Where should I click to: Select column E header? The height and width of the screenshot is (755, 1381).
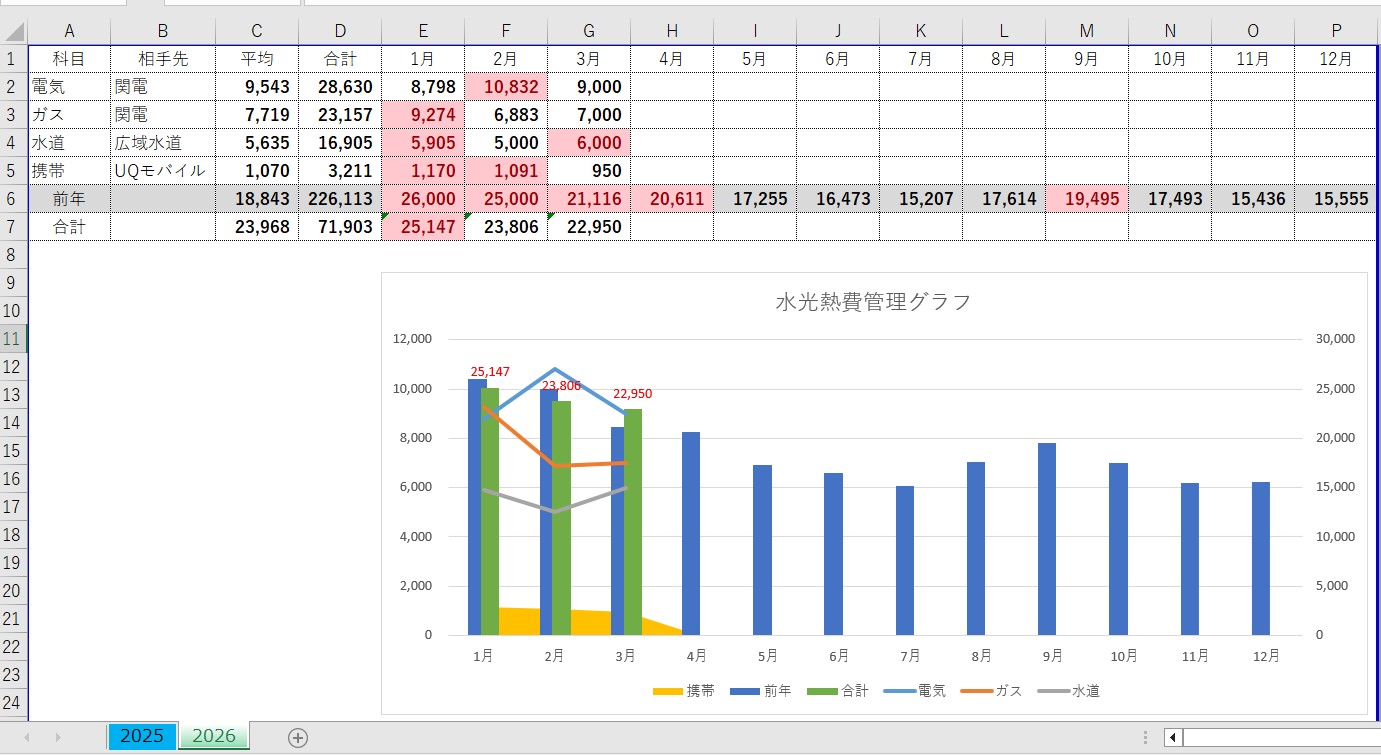point(423,33)
